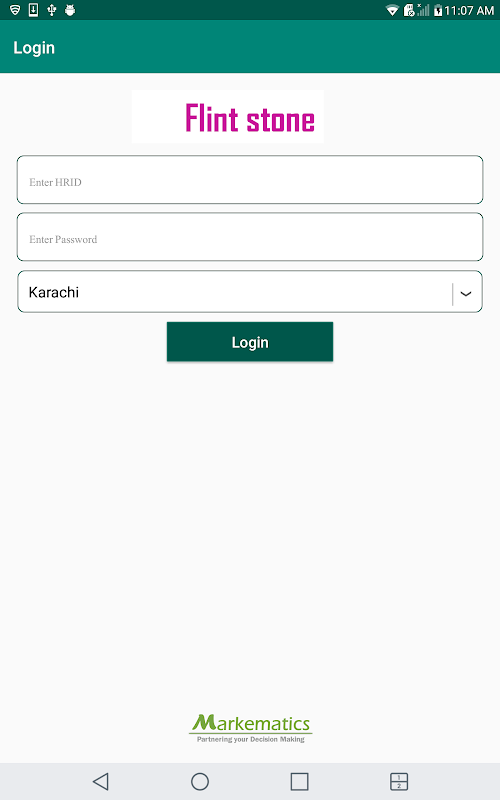
Task: Tap the SIM card status icon
Action: 409,10
